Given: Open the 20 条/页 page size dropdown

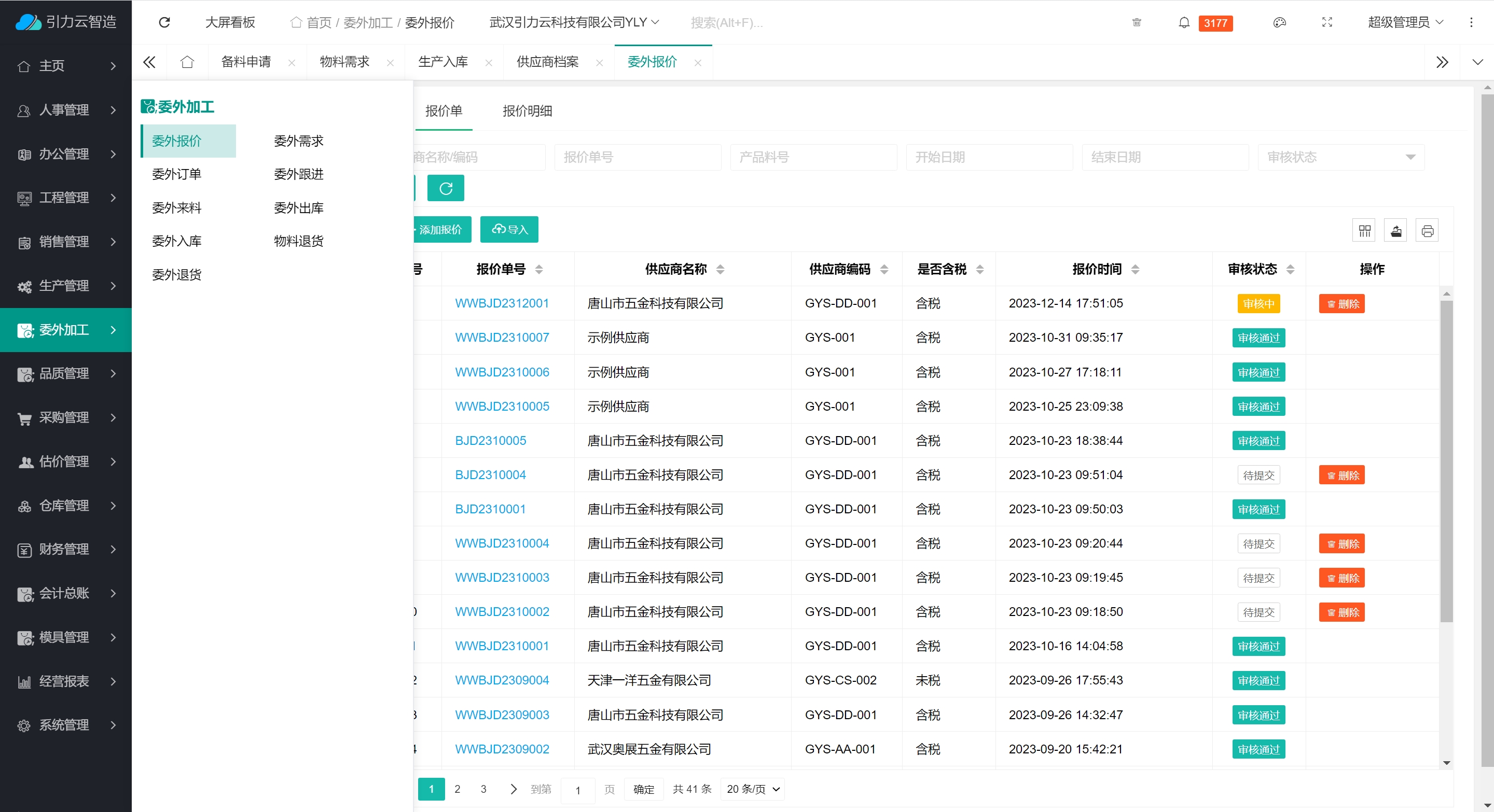Looking at the screenshot, I should 752,789.
